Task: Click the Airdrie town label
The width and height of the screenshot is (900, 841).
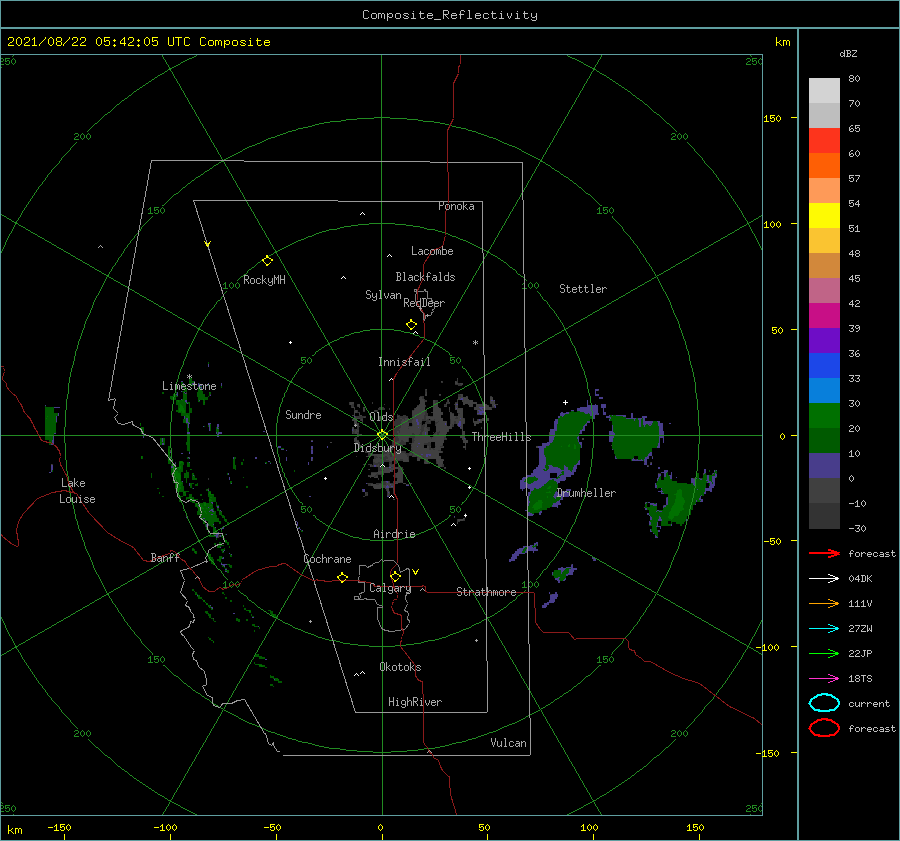Action: pyautogui.click(x=394, y=534)
